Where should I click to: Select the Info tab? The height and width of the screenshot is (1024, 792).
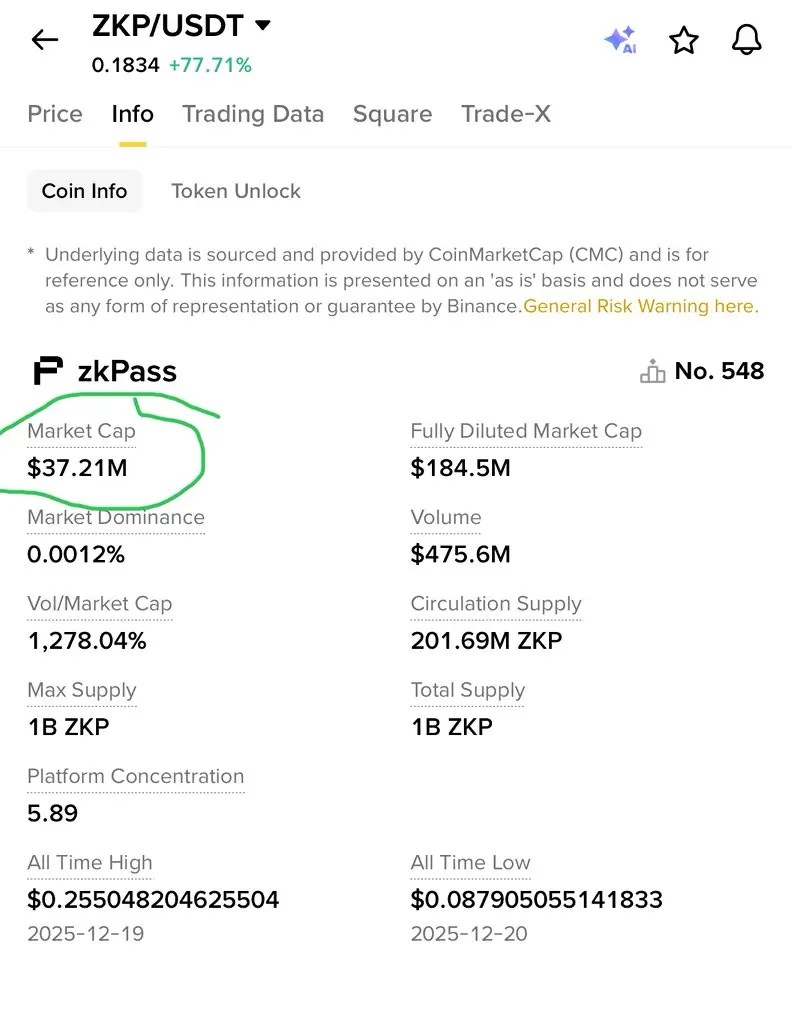(133, 114)
